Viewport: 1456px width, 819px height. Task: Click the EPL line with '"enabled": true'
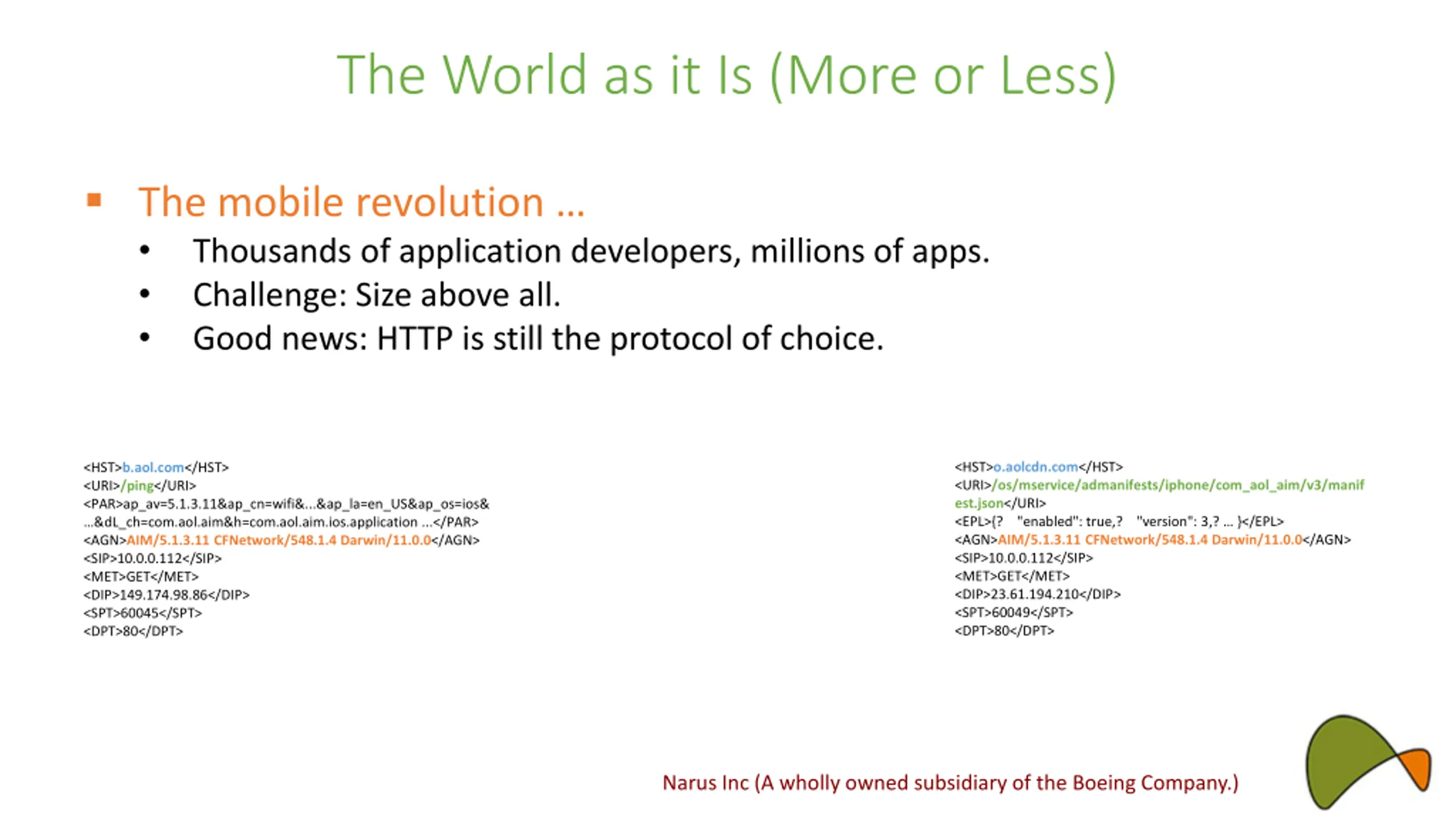pyautogui.click(x=1119, y=522)
